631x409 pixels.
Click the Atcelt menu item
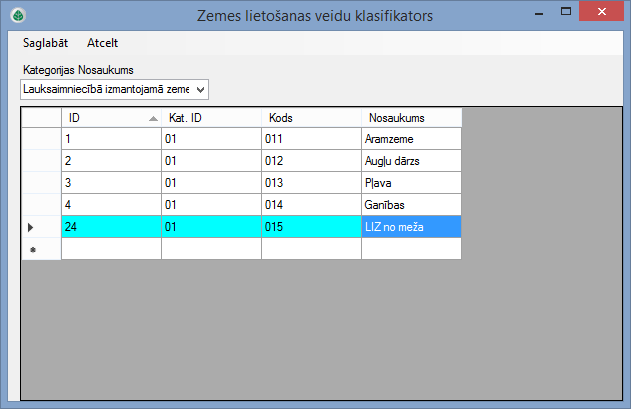click(103, 43)
